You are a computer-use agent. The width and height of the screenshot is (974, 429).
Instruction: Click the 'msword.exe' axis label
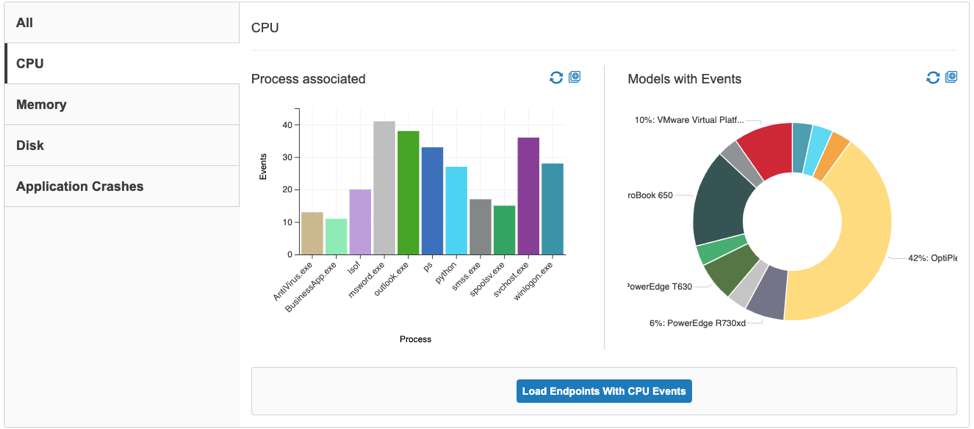point(366,279)
